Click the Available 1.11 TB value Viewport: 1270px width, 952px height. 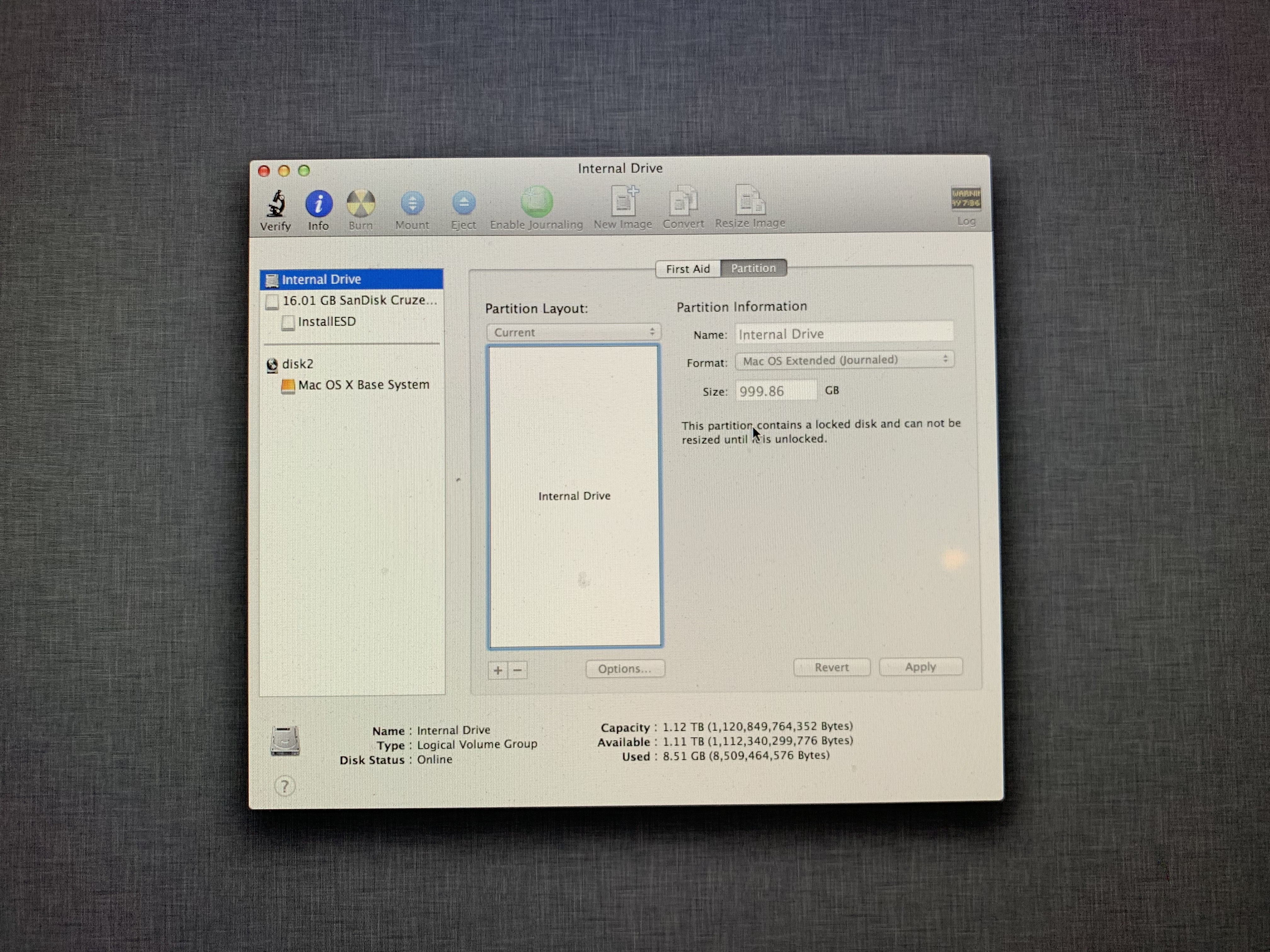click(x=758, y=741)
